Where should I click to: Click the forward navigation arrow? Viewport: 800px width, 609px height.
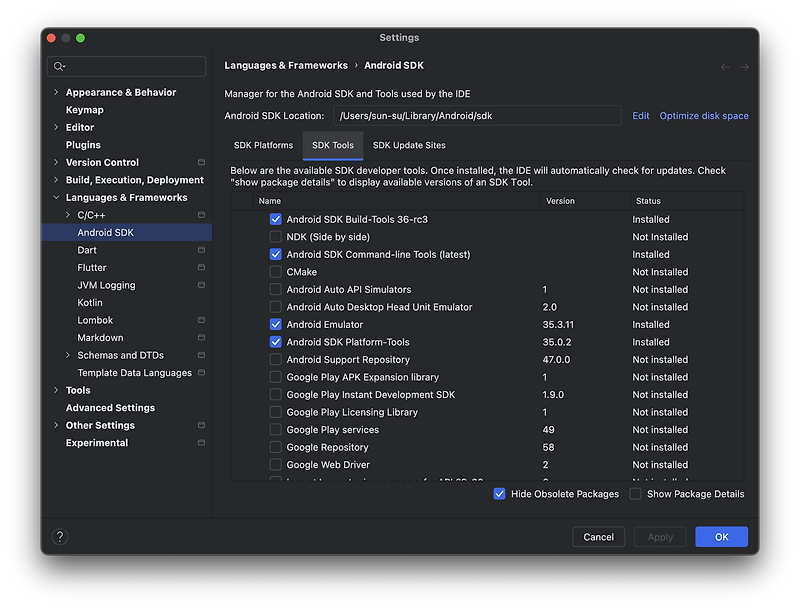coord(742,65)
